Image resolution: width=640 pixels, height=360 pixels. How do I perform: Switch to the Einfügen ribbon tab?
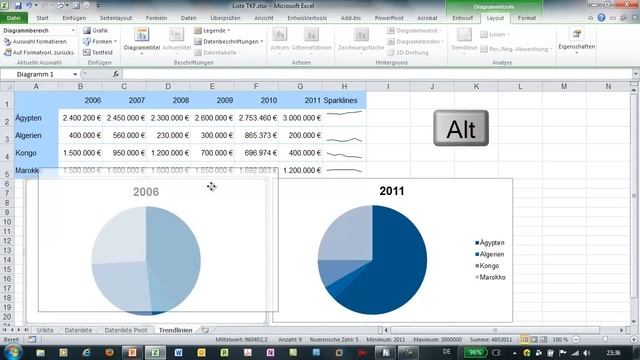[x=74, y=18]
